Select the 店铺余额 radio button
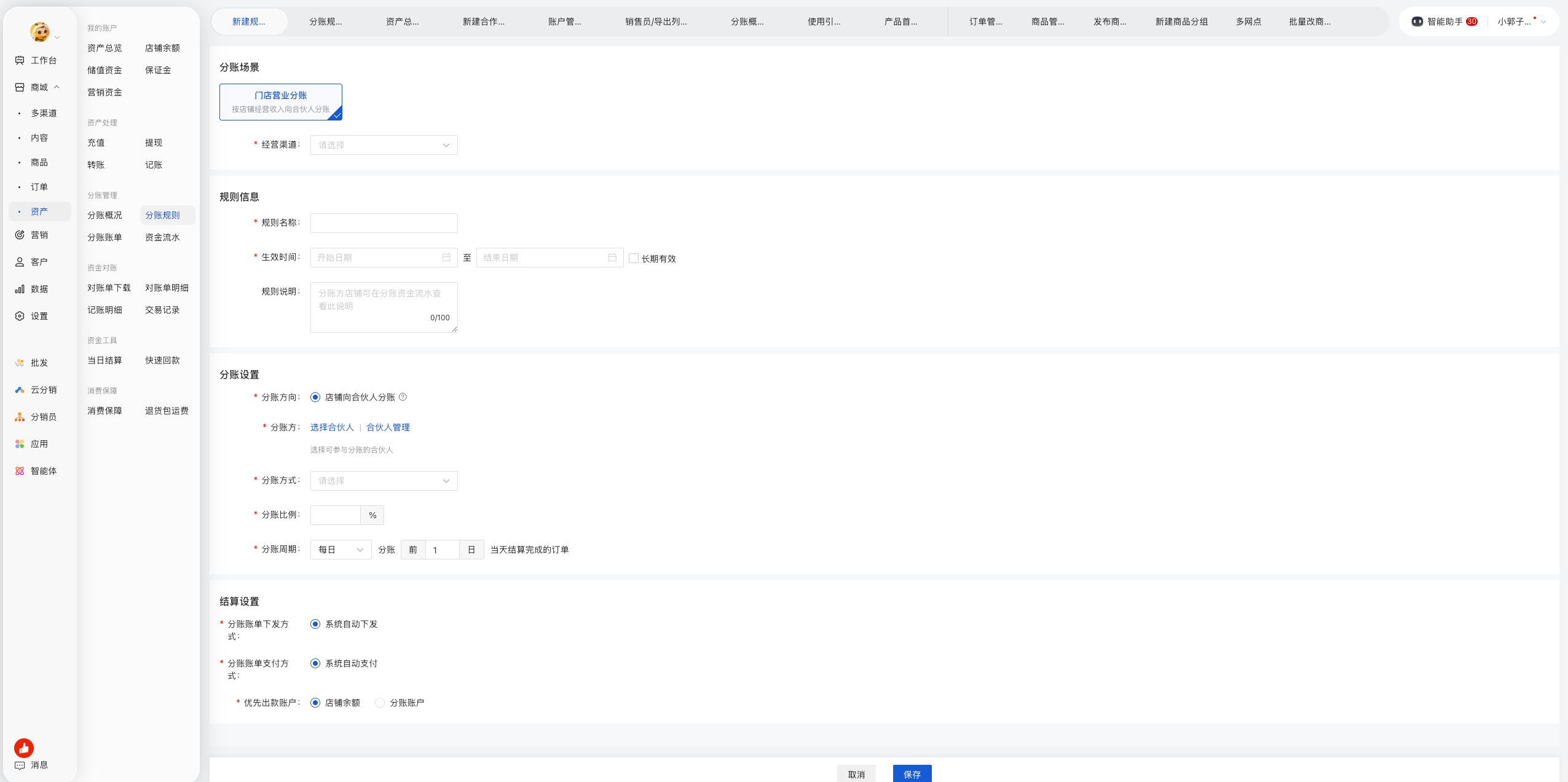 tap(315, 703)
